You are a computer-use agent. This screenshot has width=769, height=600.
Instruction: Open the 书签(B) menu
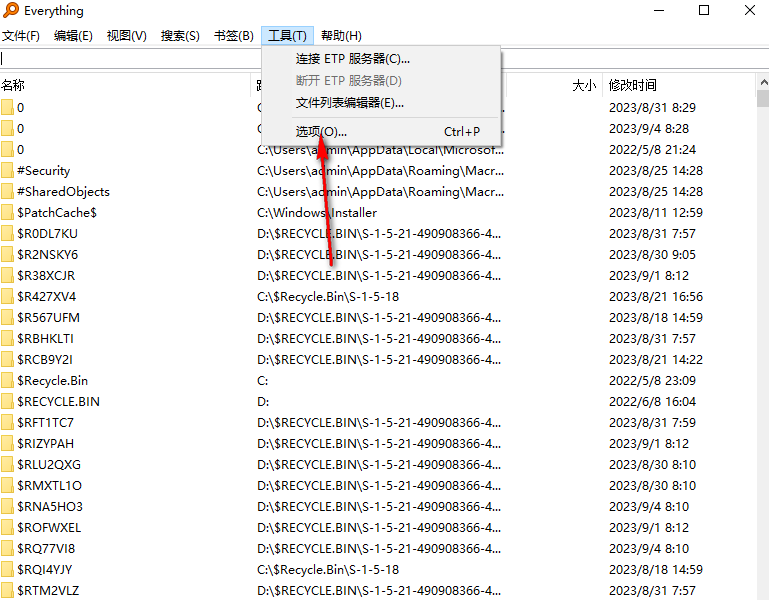click(x=233, y=36)
